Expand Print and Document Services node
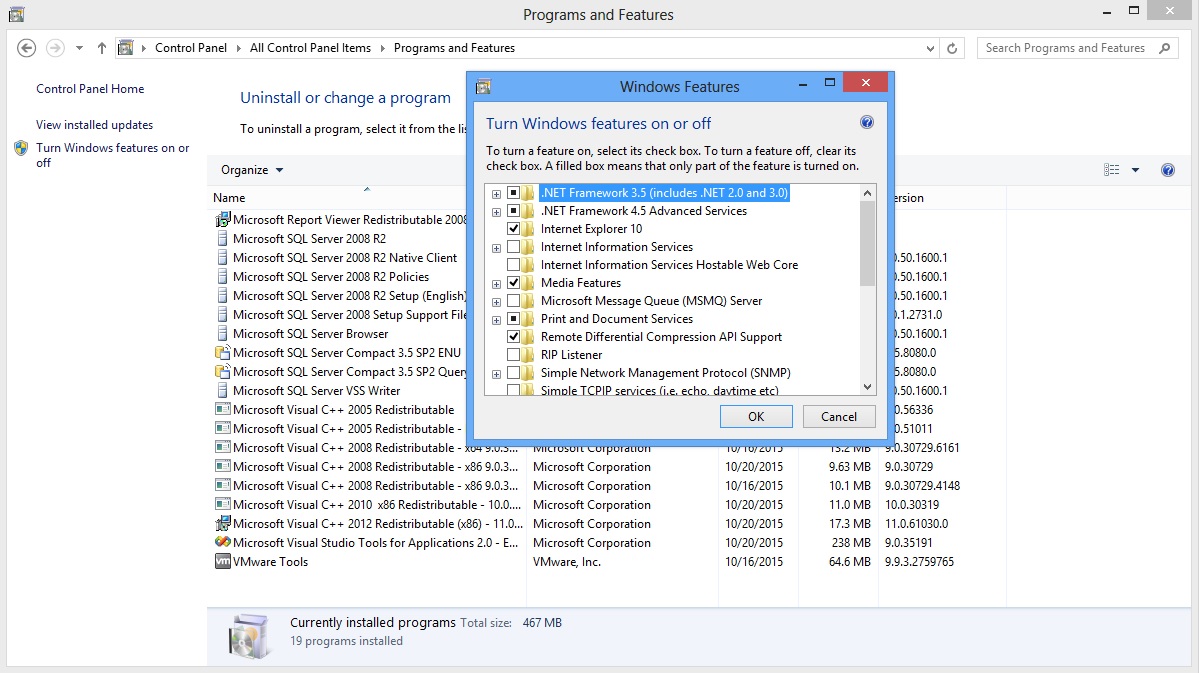Image resolution: width=1199 pixels, height=673 pixels. click(x=496, y=320)
